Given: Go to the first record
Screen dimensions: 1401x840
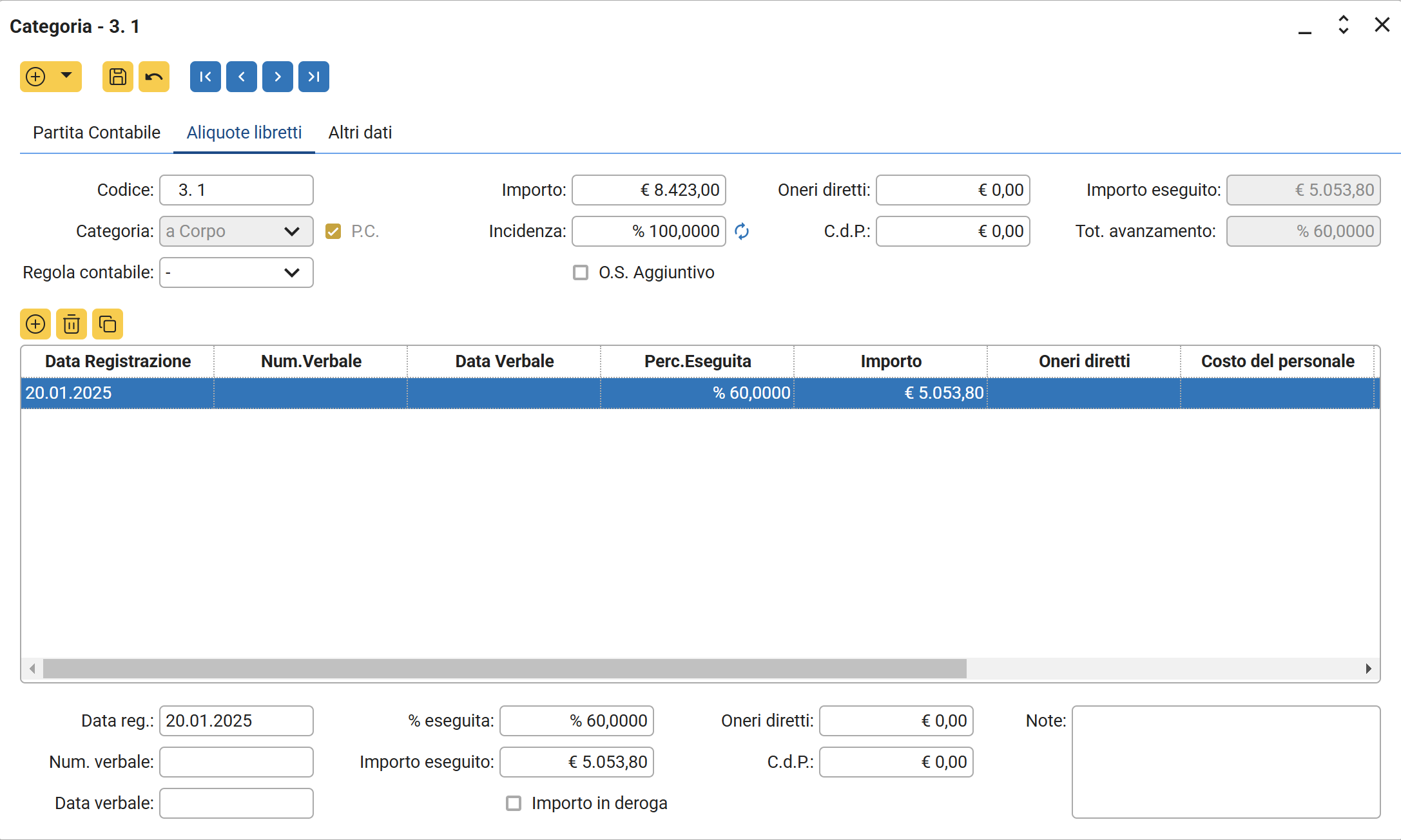Looking at the screenshot, I should [205, 77].
